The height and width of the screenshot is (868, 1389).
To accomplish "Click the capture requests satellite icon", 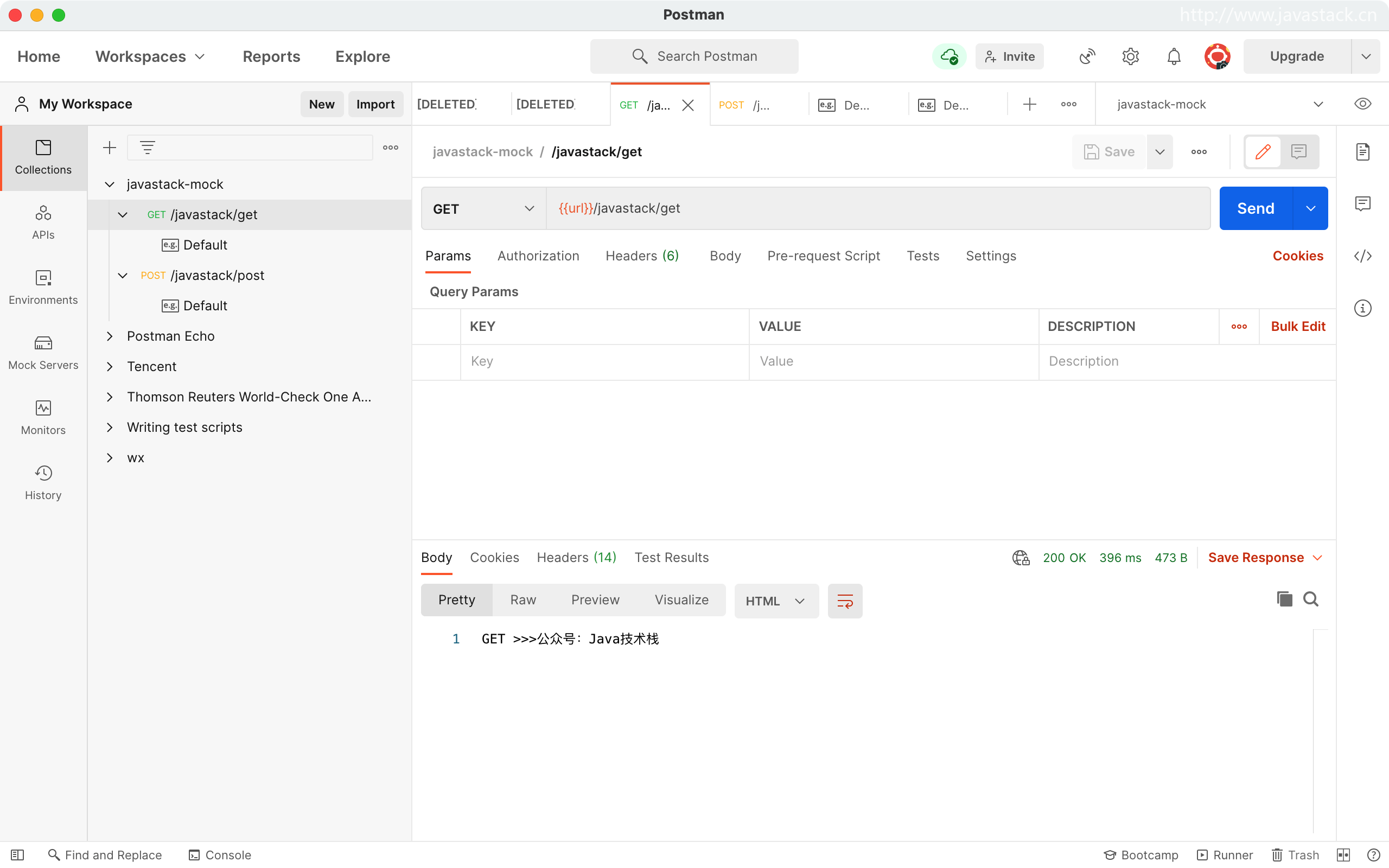I will [1087, 56].
